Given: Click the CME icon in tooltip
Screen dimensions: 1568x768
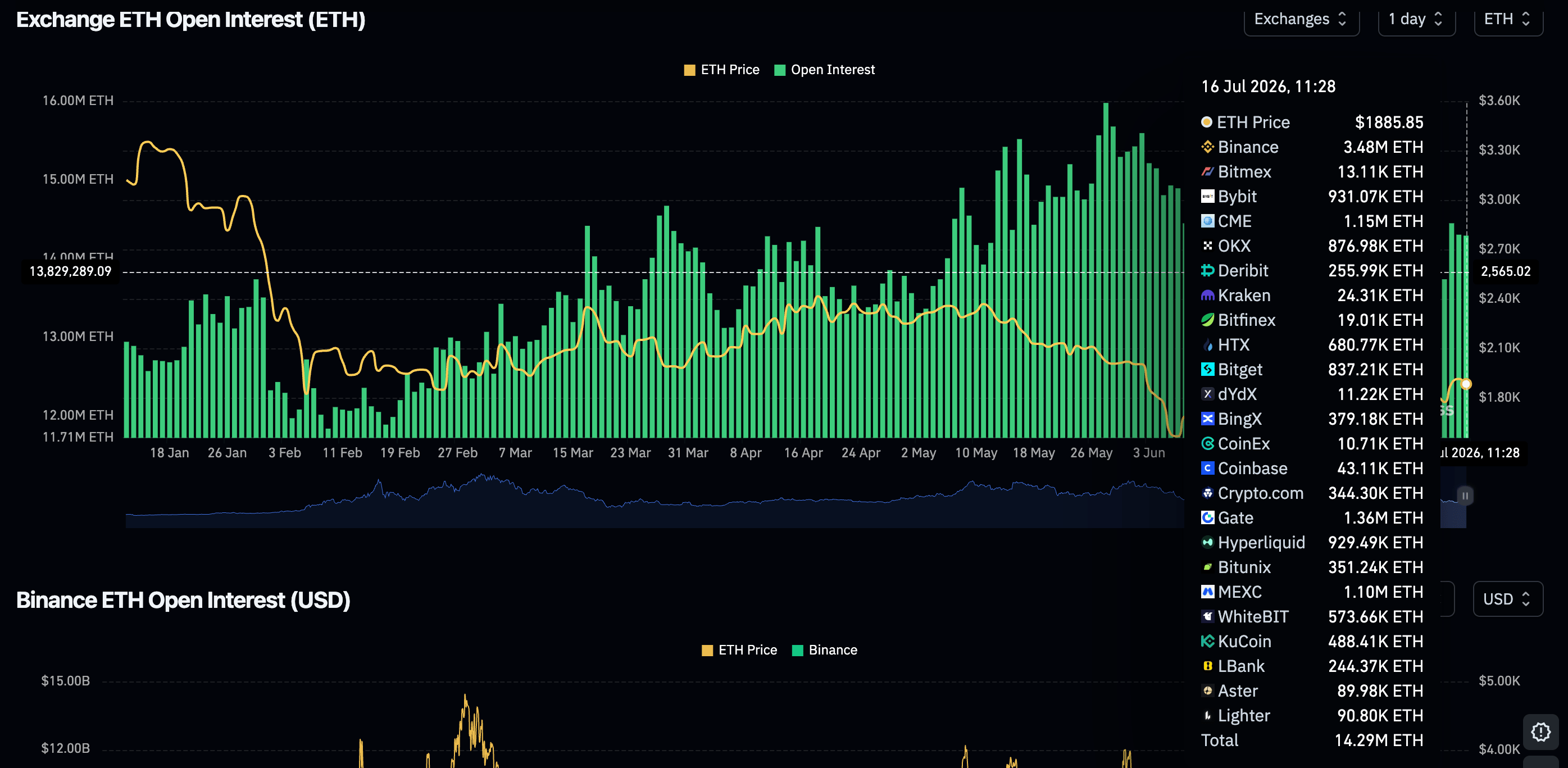Looking at the screenshot, I should (1207, 221).
